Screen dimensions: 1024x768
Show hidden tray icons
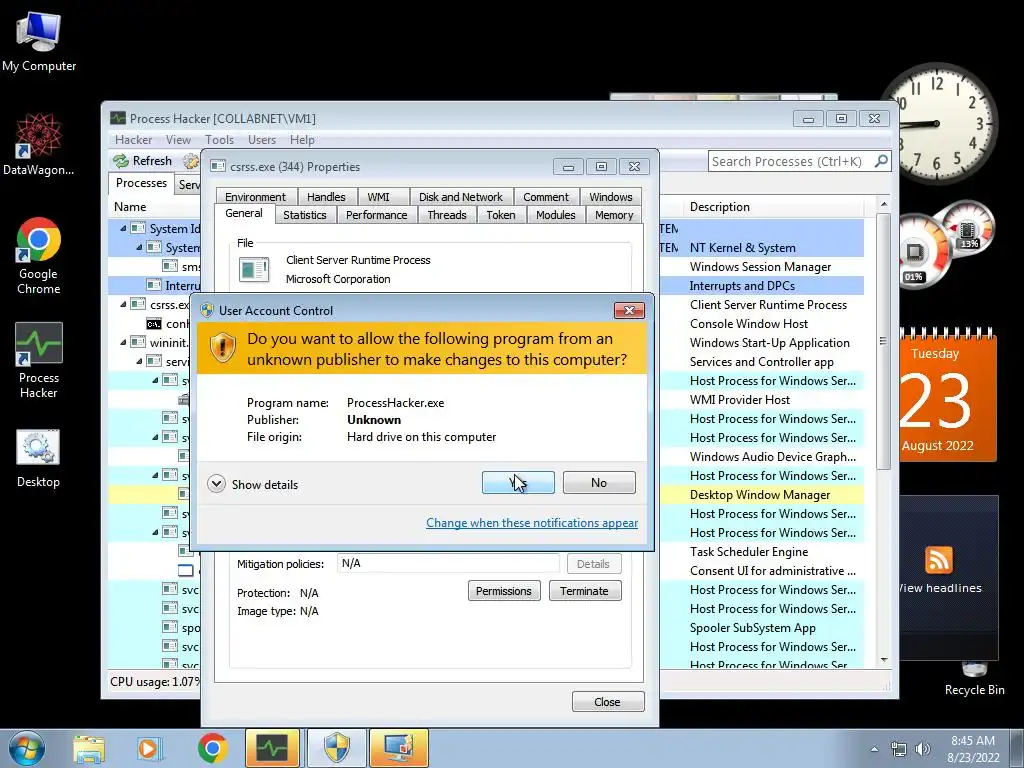(x=874, y=749)
